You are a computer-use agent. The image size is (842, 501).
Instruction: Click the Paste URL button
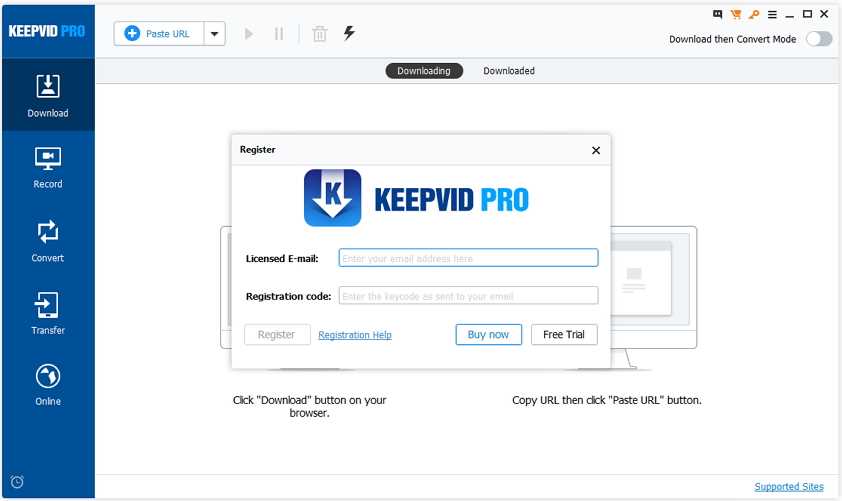click(158, 34)
